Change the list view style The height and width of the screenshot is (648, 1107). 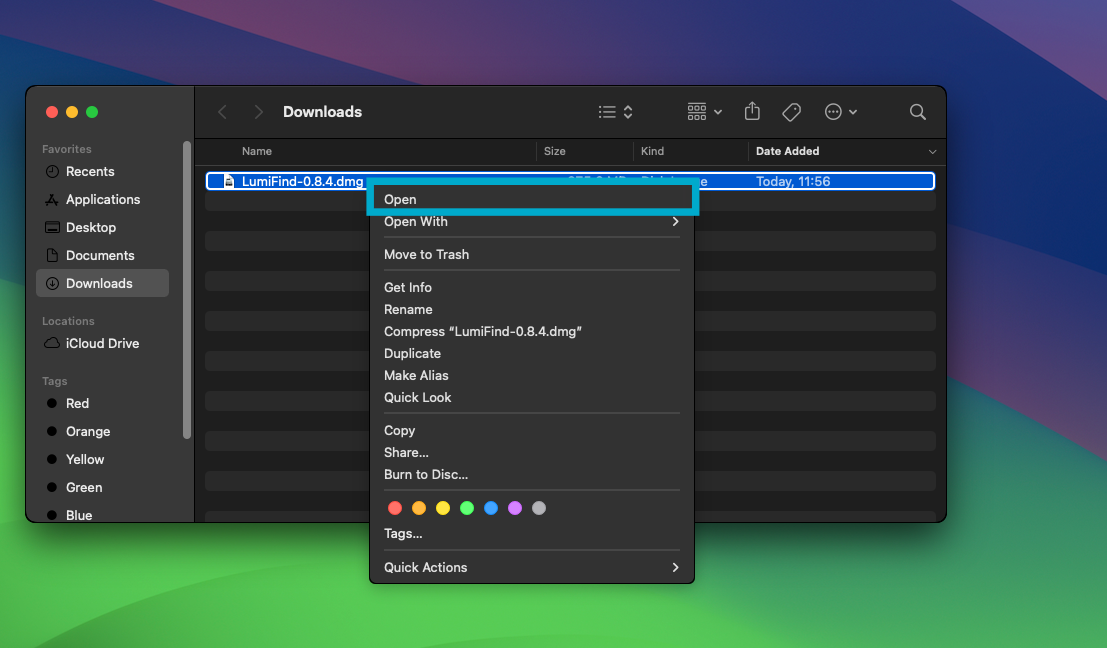coord(616,112)
